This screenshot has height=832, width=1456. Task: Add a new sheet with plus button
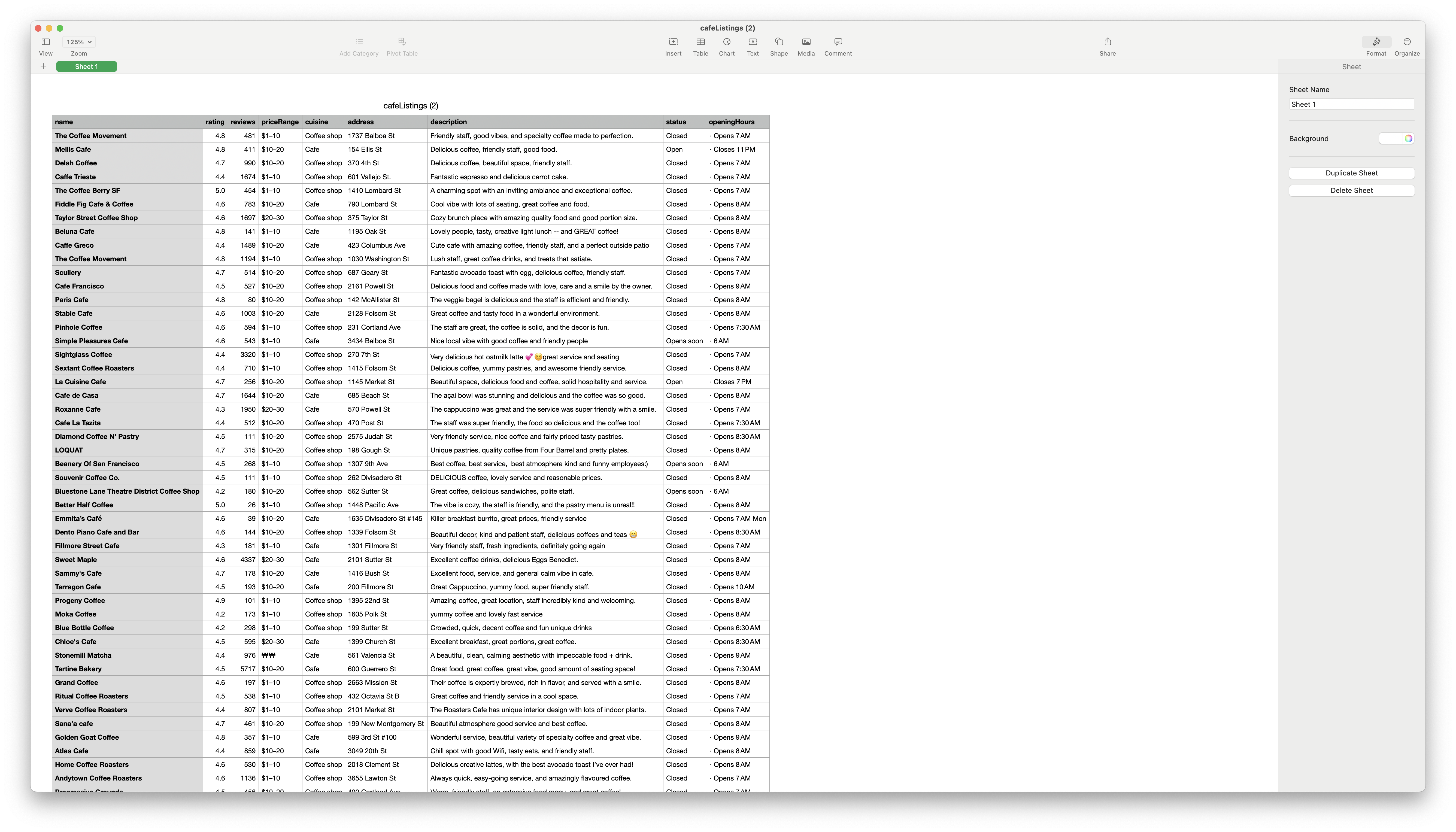pyautogui.click(x=43, y=66)
